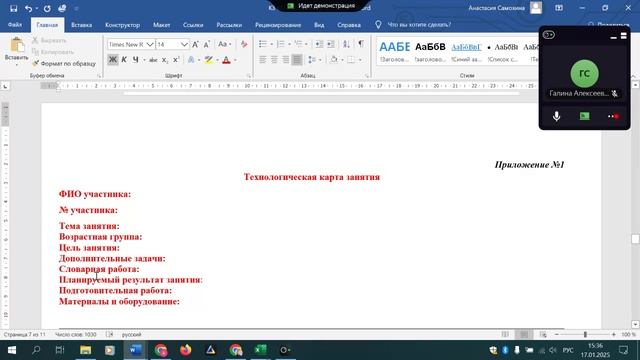Switch to the Макет tab
Screen dimensions: 640x360
[x=162, y=25]
